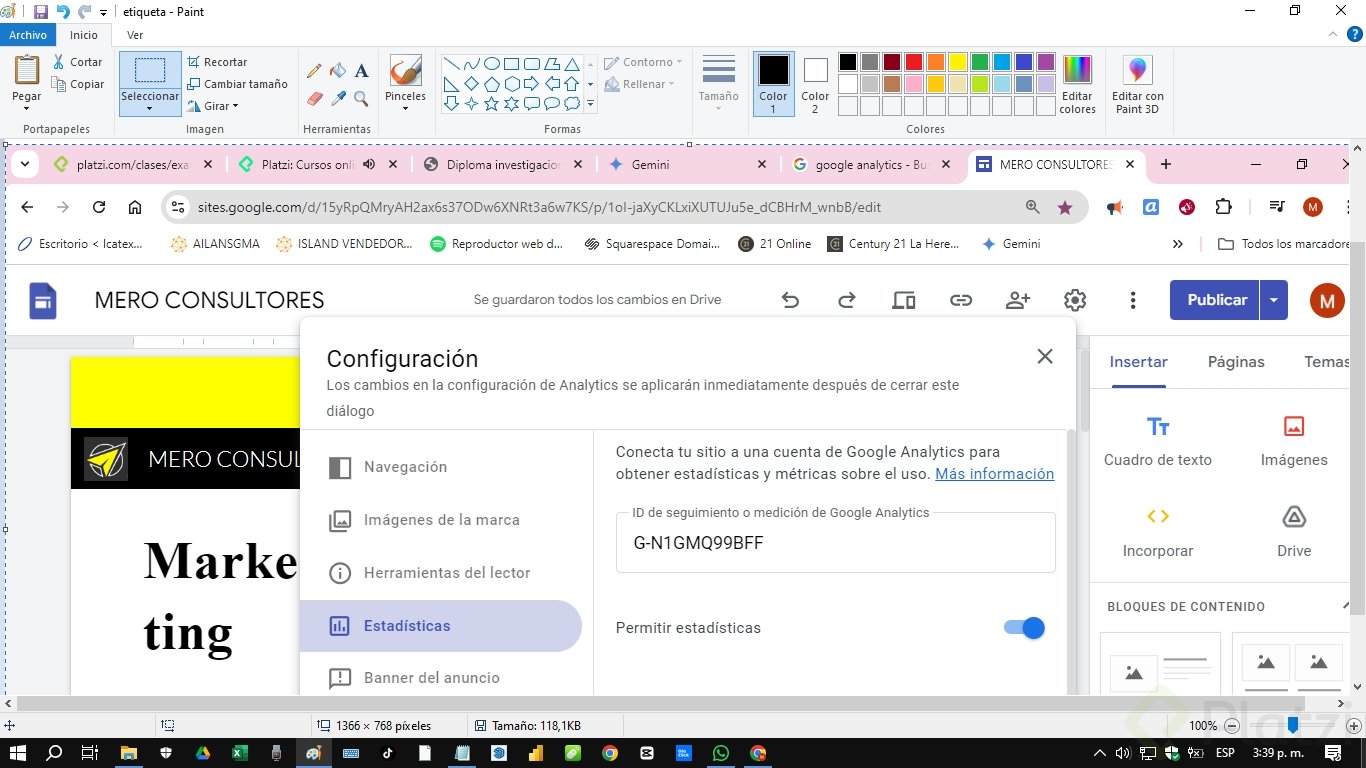The height and width of the screenshot is (768, 1366).
Task: Open the Windows Start menu
Action: [19, 753]
